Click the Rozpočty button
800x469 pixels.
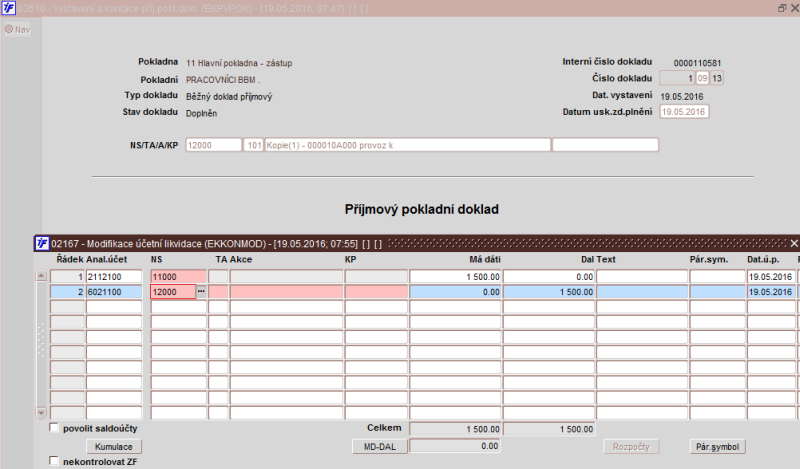click(631, 447)
